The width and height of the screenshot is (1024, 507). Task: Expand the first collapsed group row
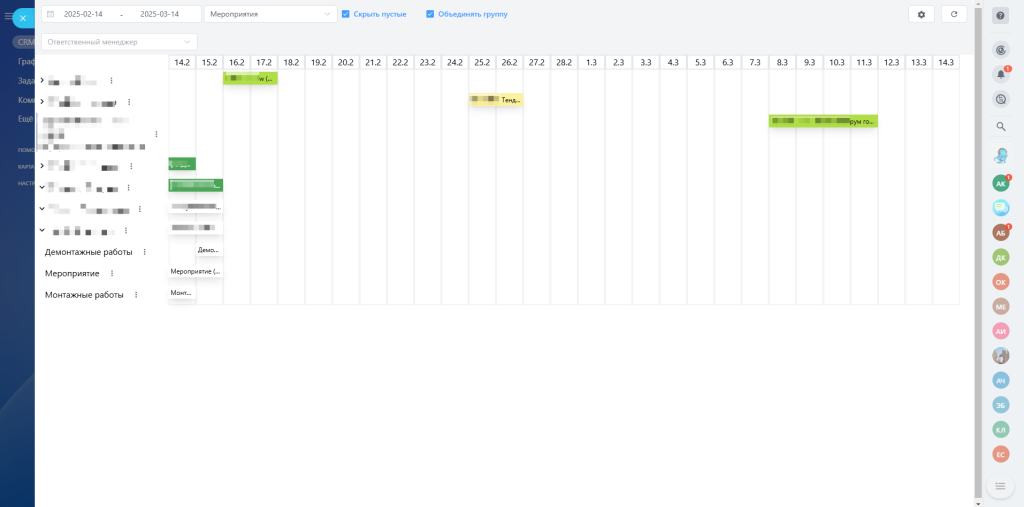(42, 80)
